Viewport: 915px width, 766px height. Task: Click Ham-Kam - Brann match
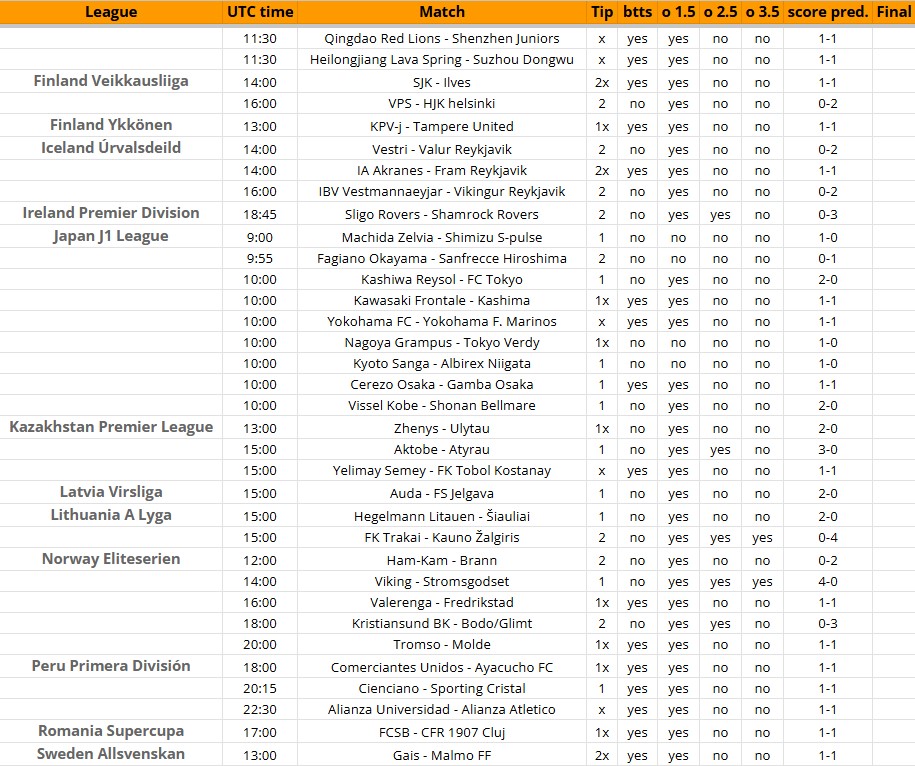442,561
